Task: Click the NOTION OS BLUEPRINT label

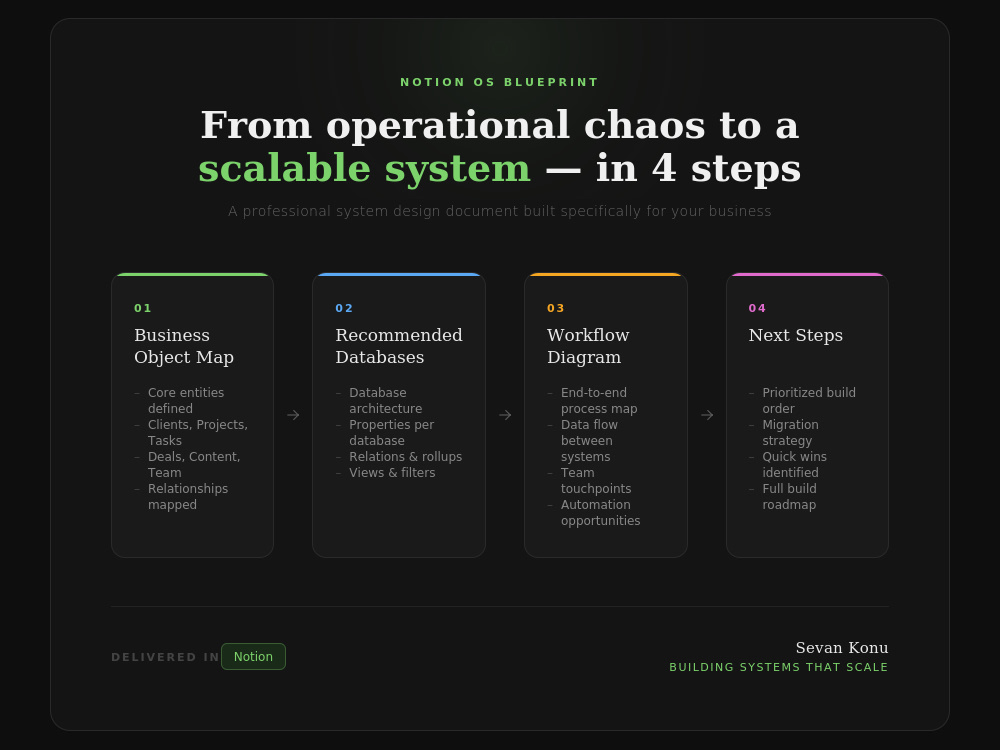Action: [x=499, y=82]
